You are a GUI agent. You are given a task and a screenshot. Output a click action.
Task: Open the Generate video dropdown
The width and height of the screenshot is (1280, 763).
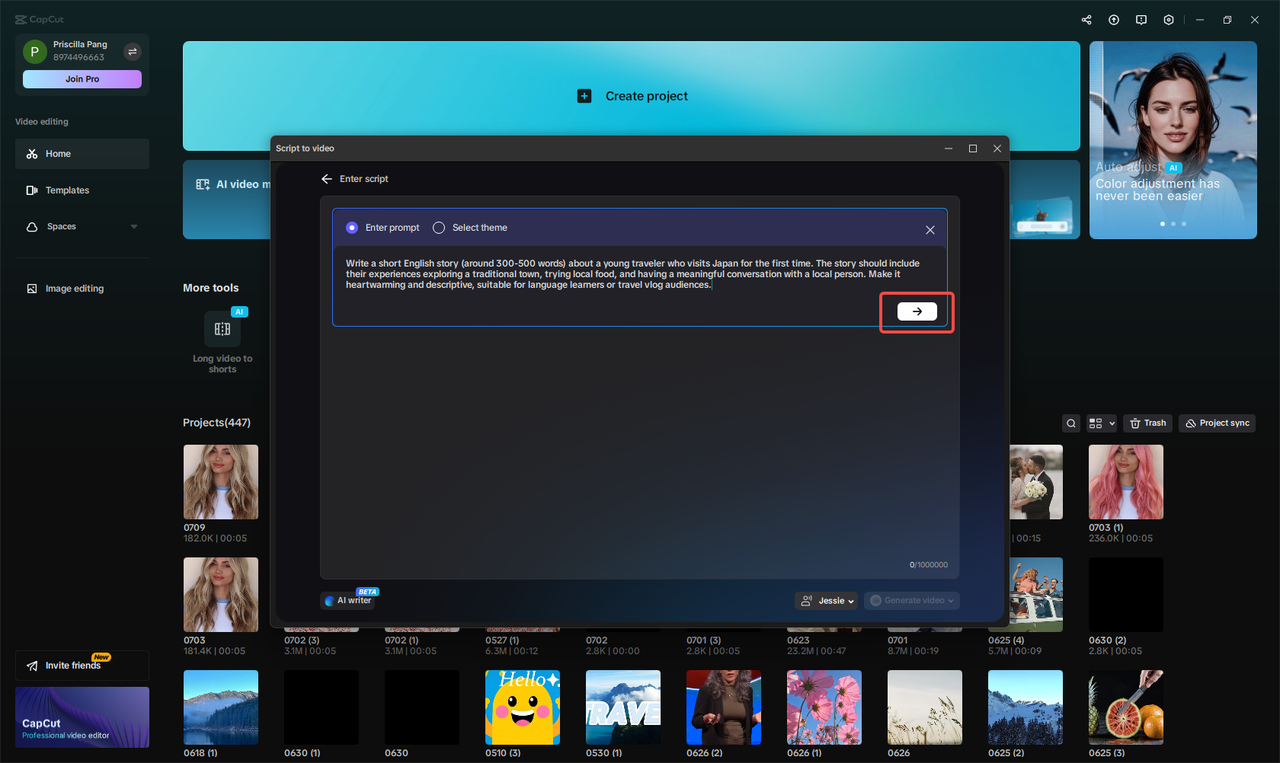912,601
